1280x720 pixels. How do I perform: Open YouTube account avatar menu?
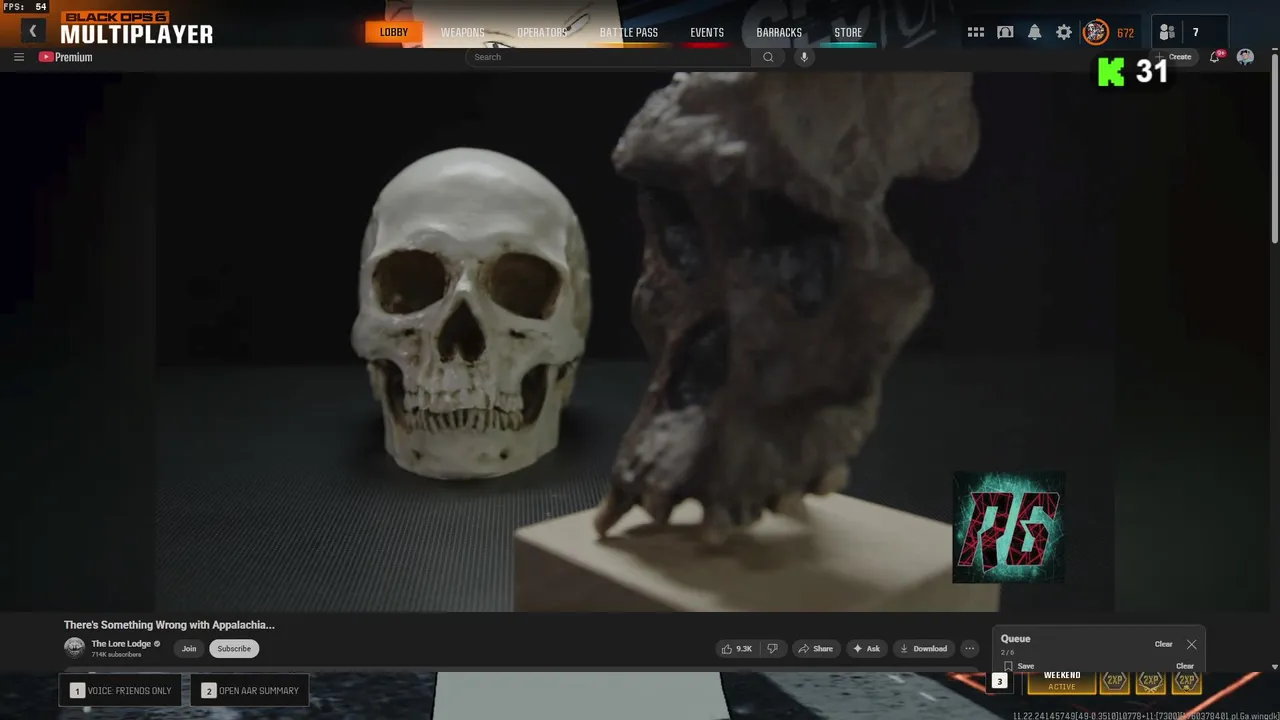(x=1245, y=57)
